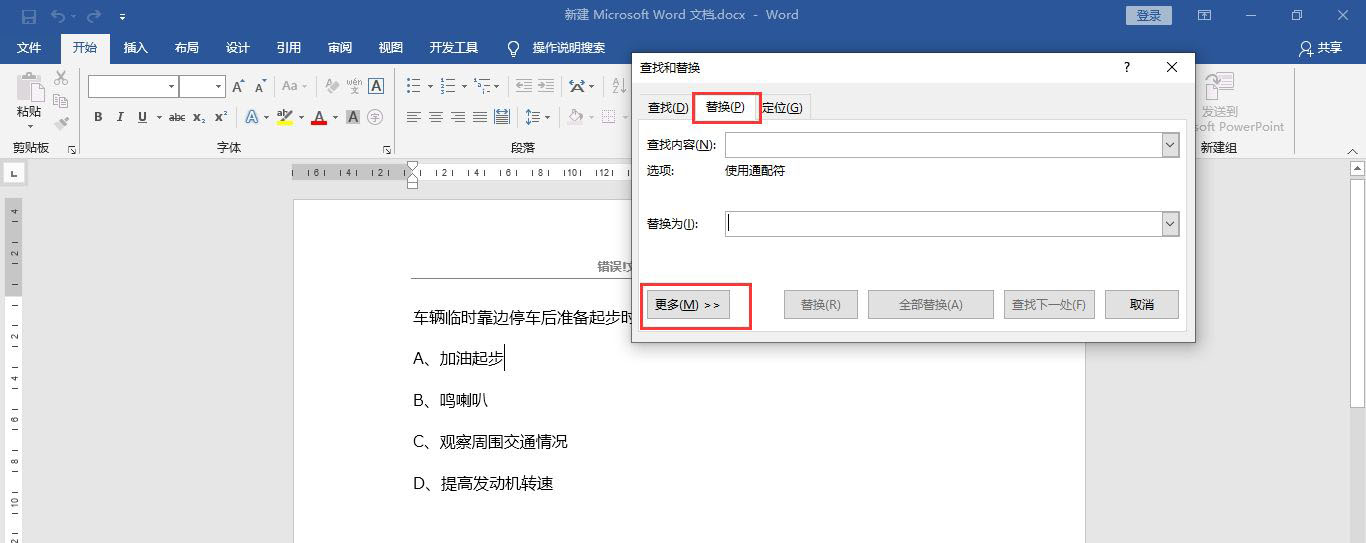The width and height of the screenshot is (1366, 543).
Task: Click the Increase Indent icon
Action: 545,87
